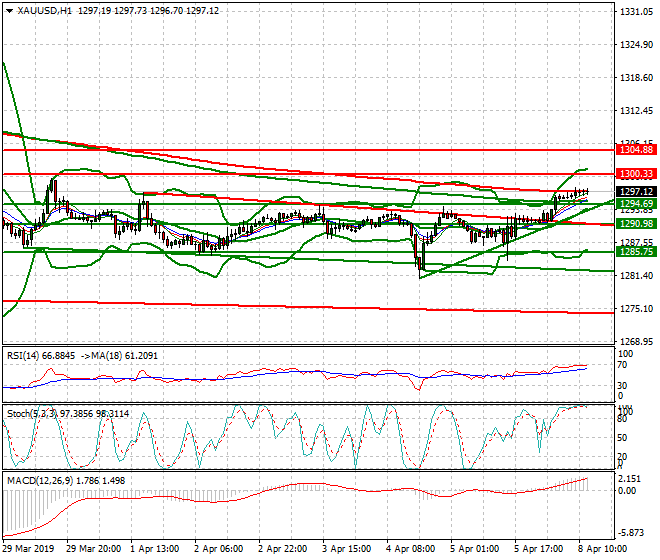Click the 8 Apr 10:00 time axis label
Screen dimensions: 660x560
[602, 549]
